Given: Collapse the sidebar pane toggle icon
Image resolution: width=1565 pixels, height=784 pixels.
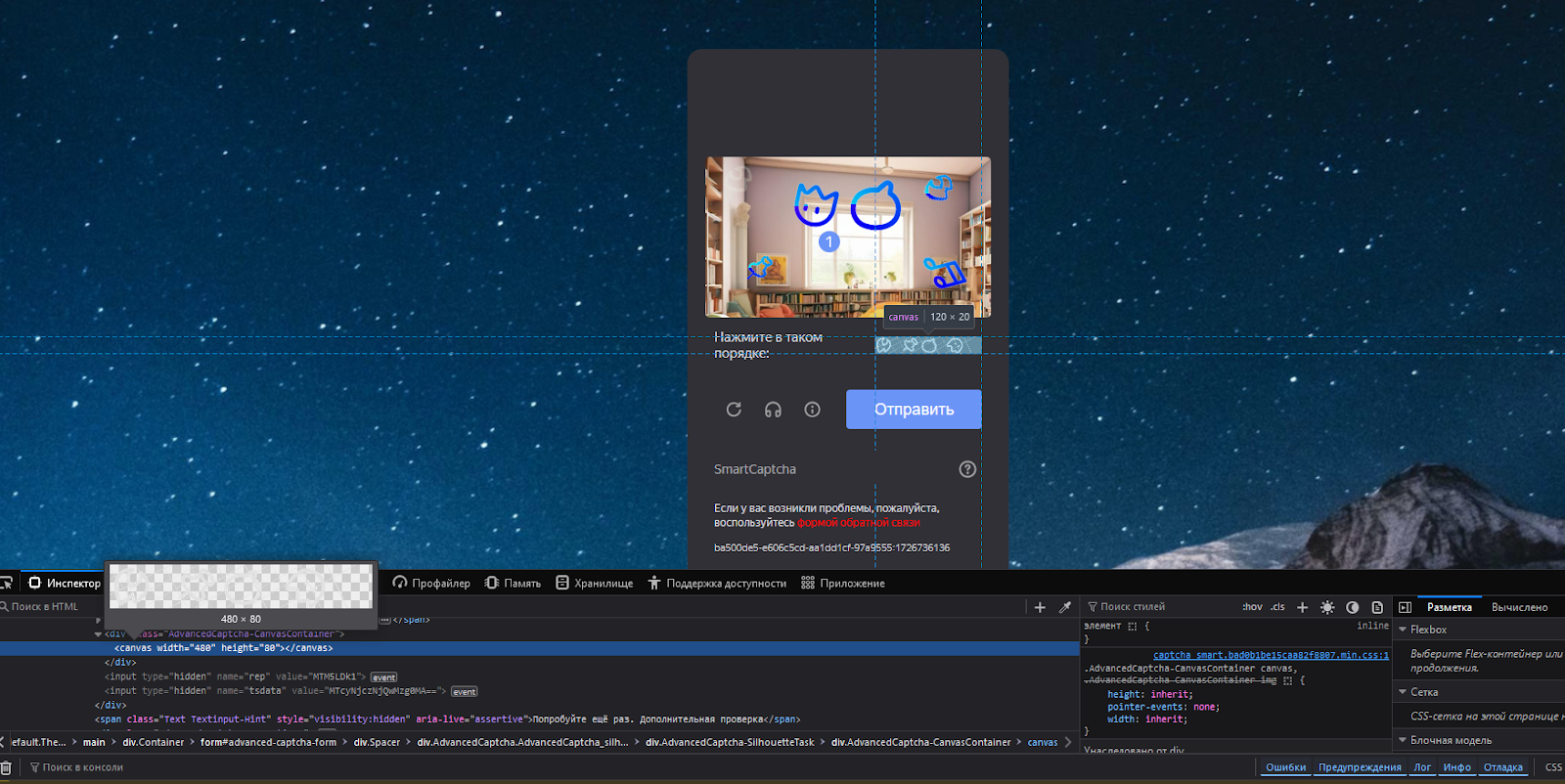Looking at the screenshot, I should 1405,607.
